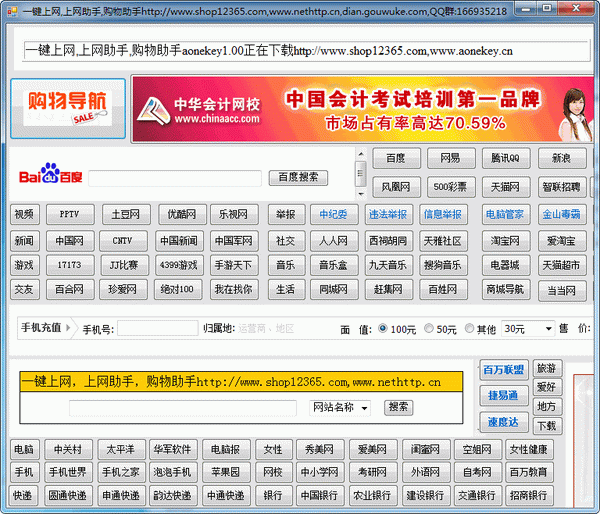Viewport: 600px width, 514px height.
Task: Open 当当网 shopping button
Action: coord(562,291)
